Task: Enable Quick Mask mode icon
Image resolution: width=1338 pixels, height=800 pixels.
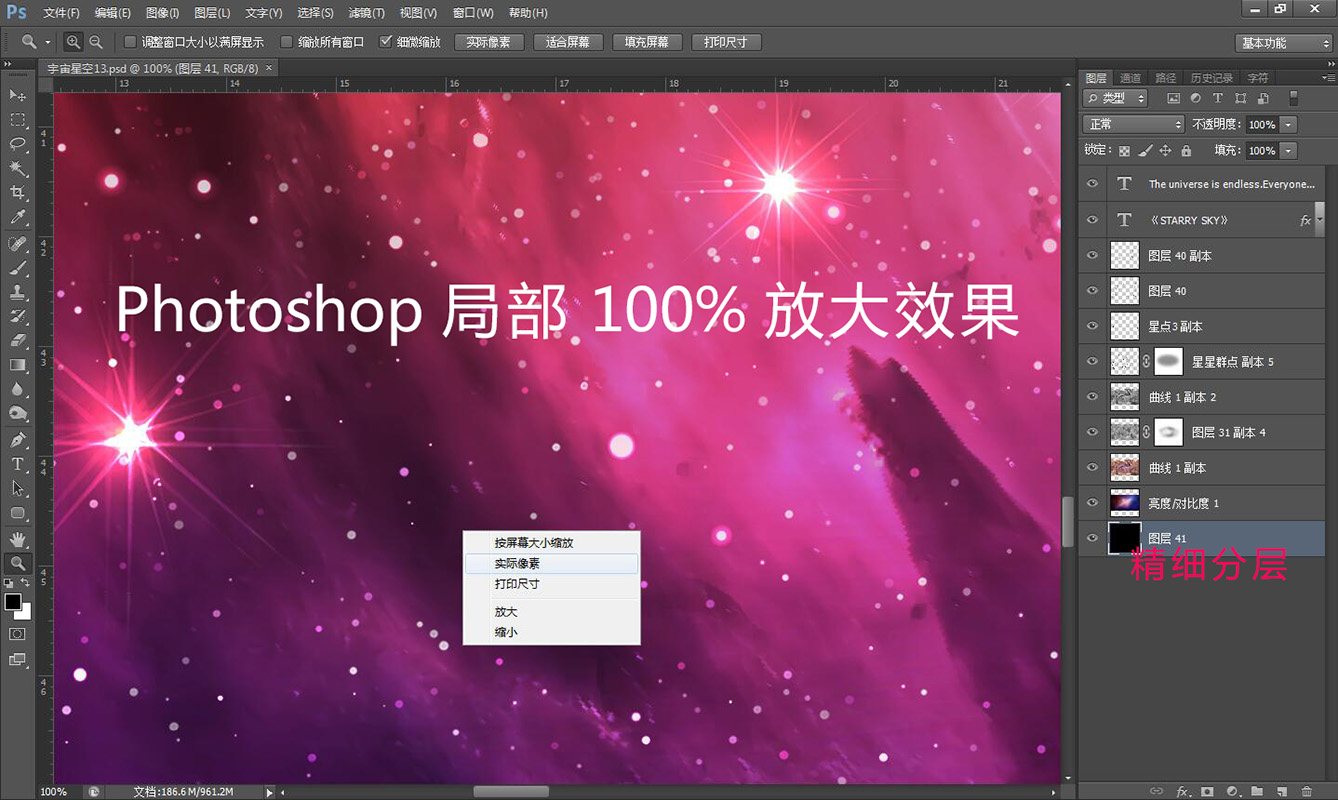Action: tap(17, 634)
